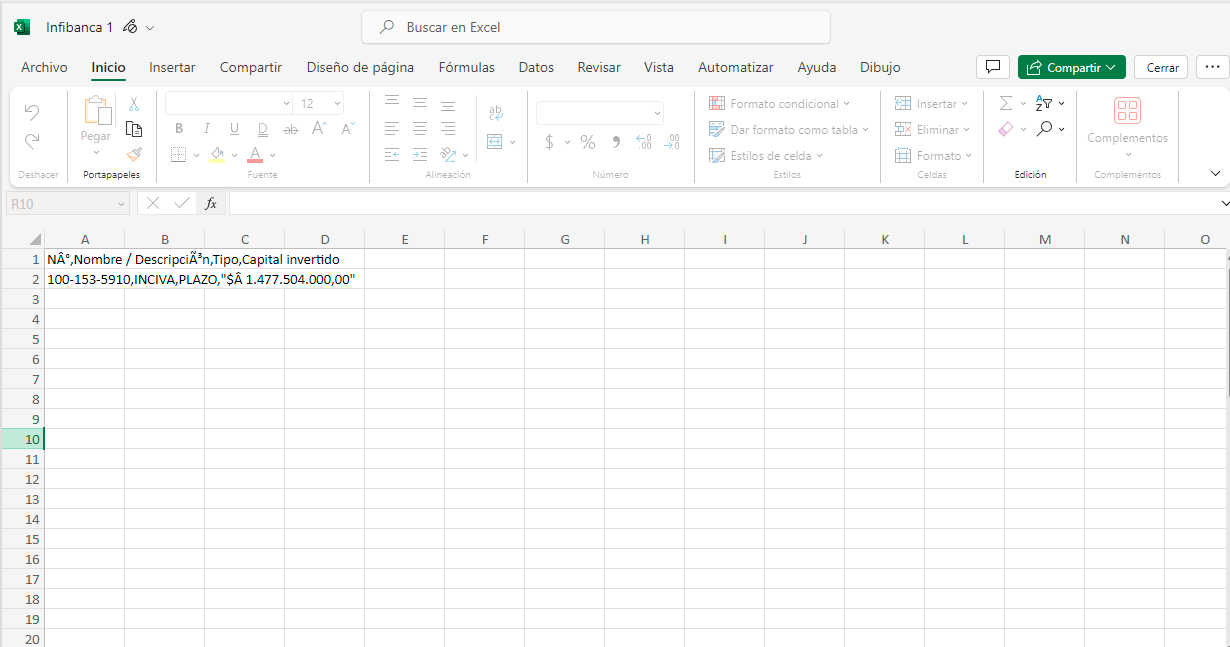1230x647 pixels.
Task: Switch to the Automatizar tab
Action: point(736,67)
